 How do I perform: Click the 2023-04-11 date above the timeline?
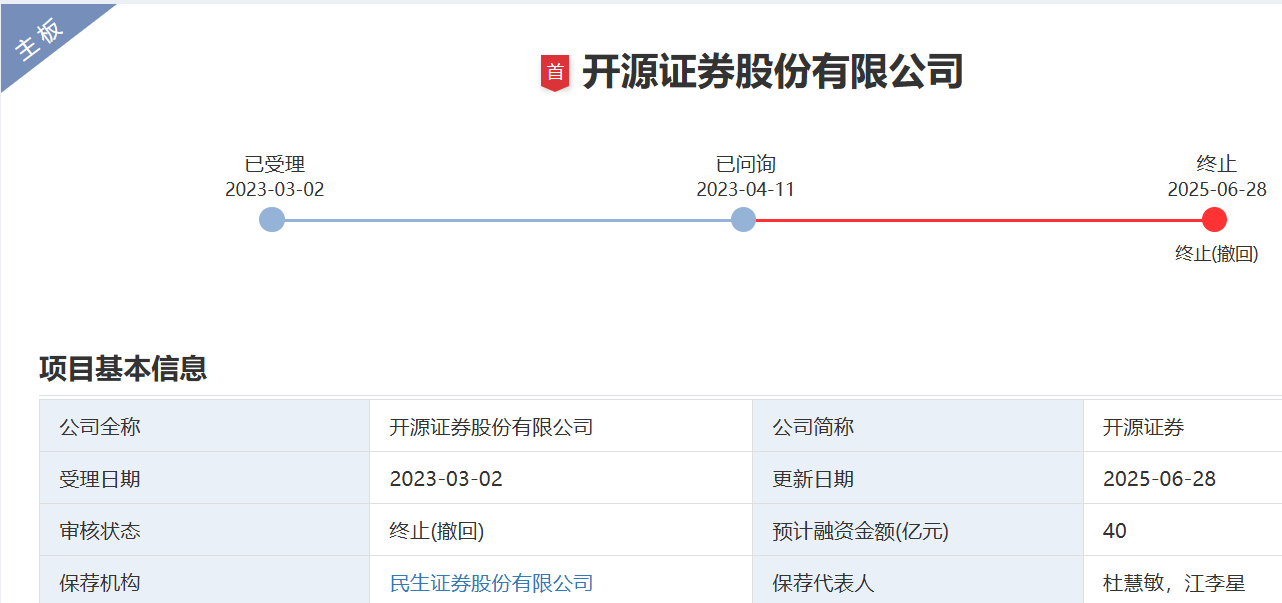(746, 190)
